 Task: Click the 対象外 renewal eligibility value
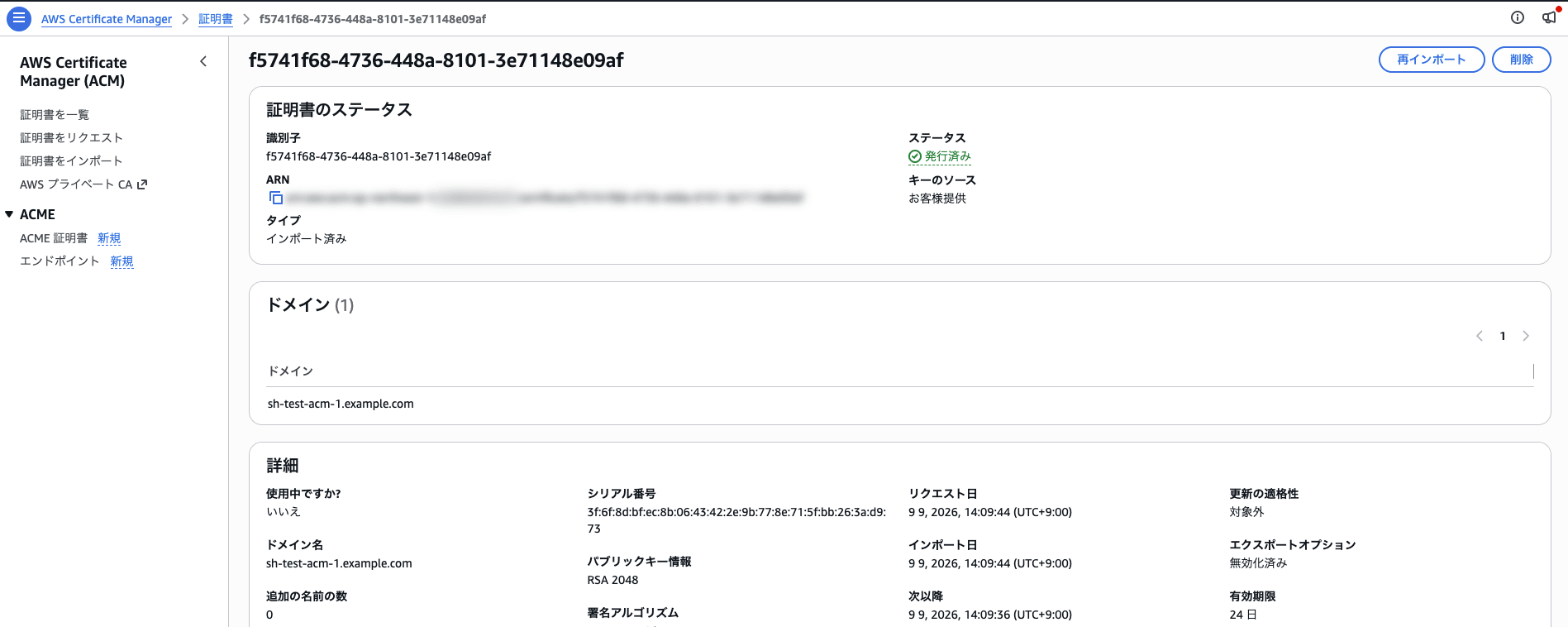click(1246, 512)
